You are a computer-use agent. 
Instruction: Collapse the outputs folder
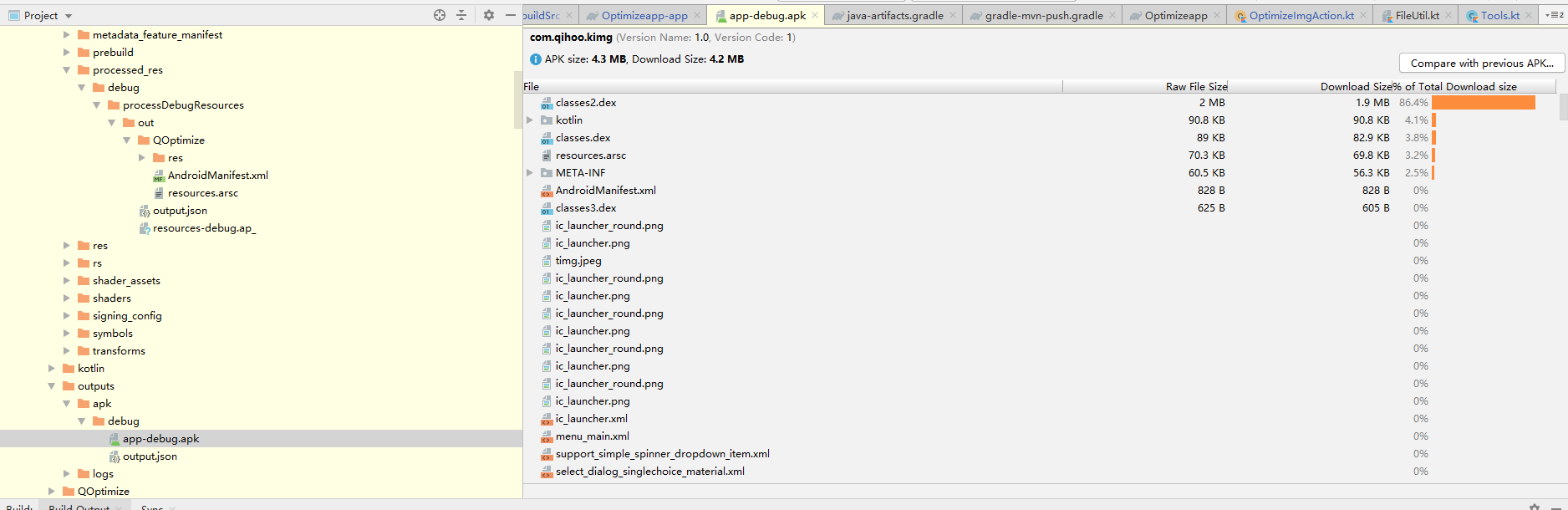coord(52,386)
